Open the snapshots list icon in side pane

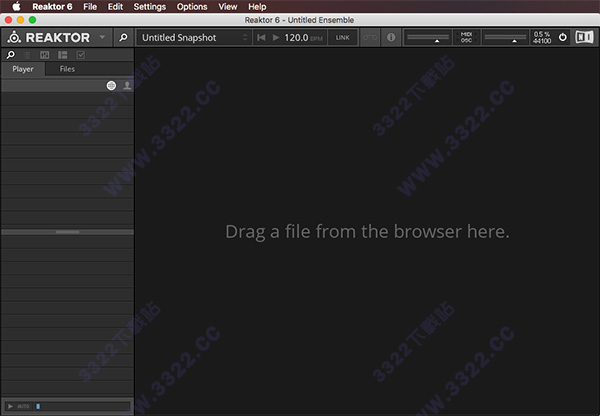click(x=27, y=55)
